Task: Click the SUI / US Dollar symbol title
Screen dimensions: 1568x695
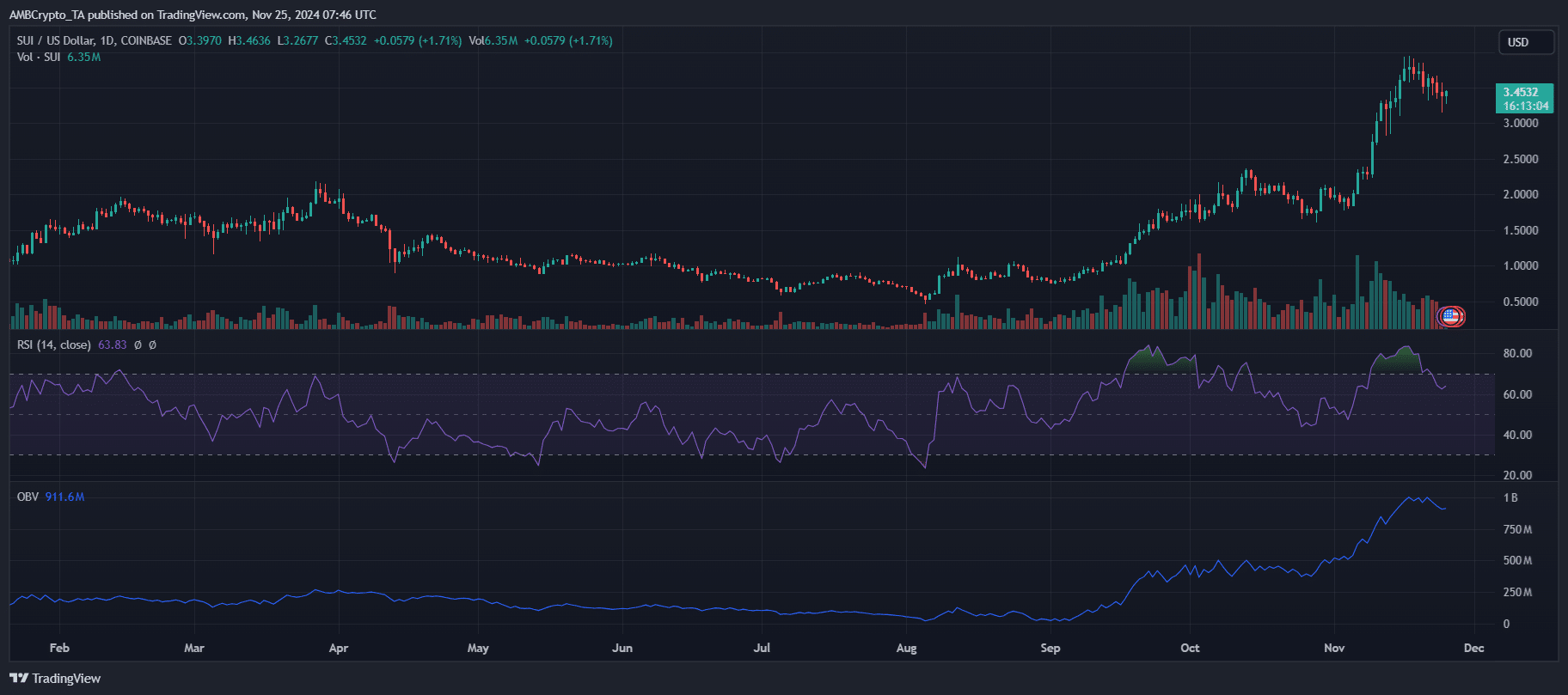Action: [x=94, y=40]
